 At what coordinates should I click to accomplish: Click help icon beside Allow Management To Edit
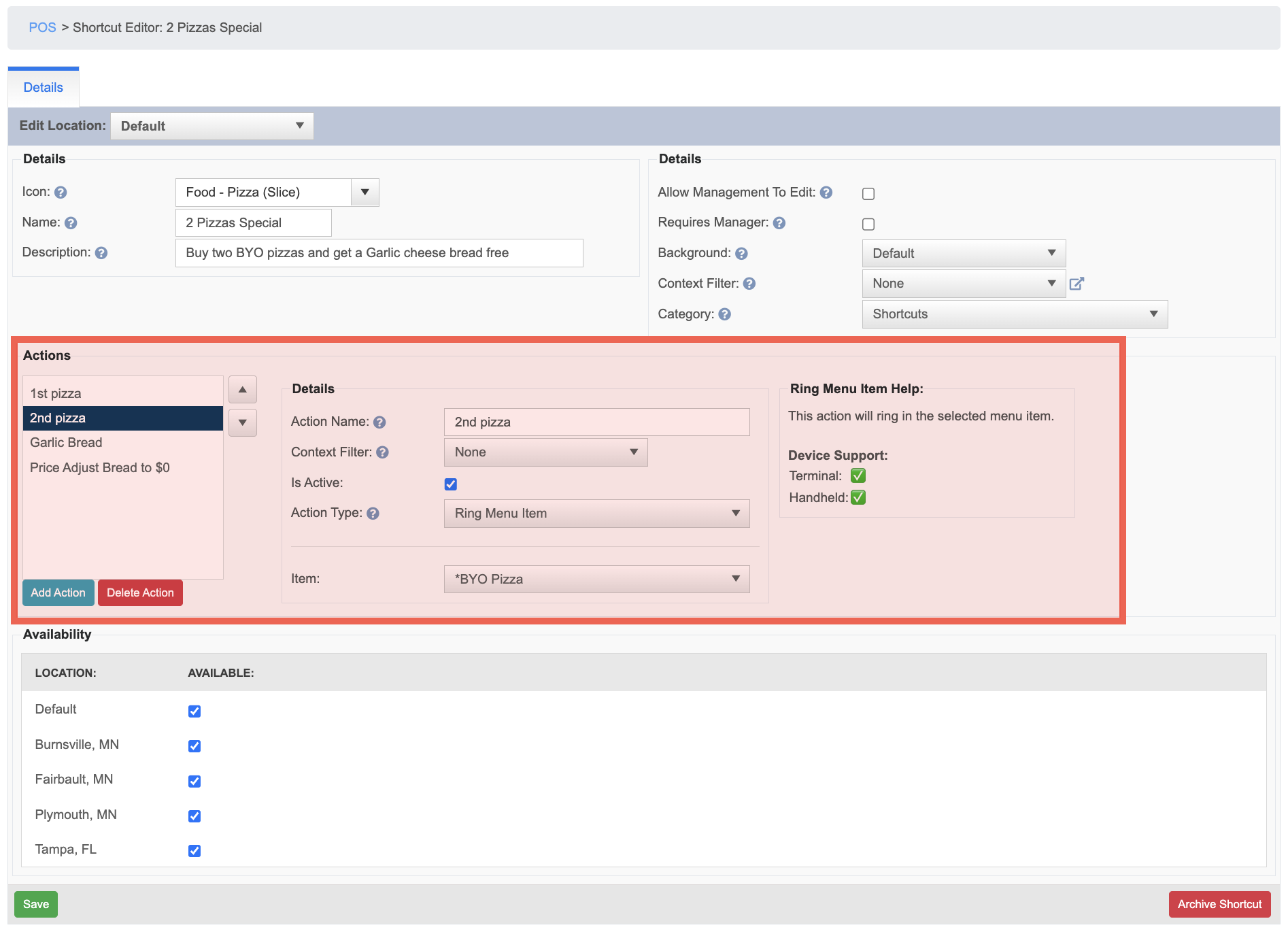(826, 193)
